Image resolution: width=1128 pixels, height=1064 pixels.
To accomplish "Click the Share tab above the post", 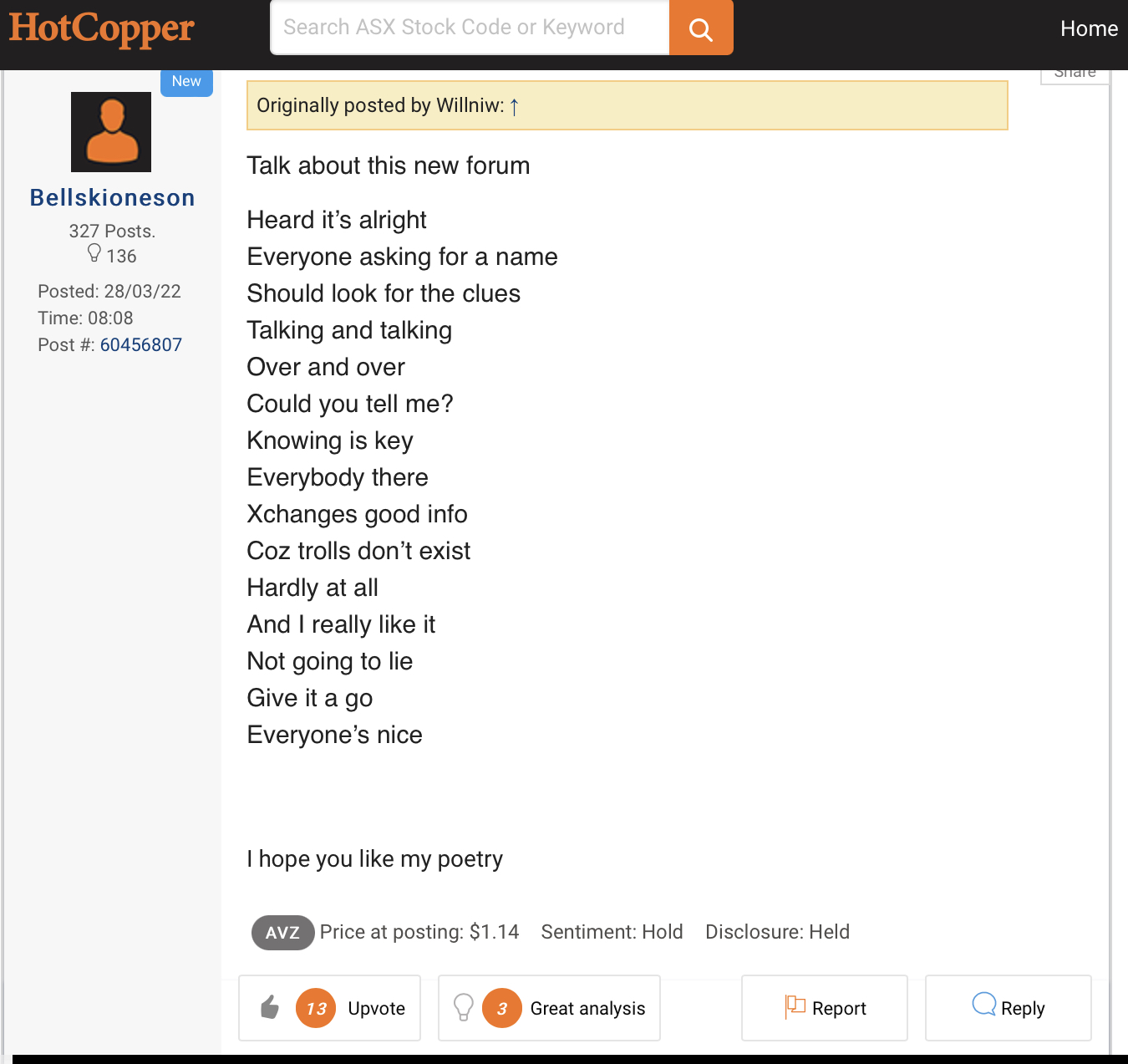I will [1075, 74].
